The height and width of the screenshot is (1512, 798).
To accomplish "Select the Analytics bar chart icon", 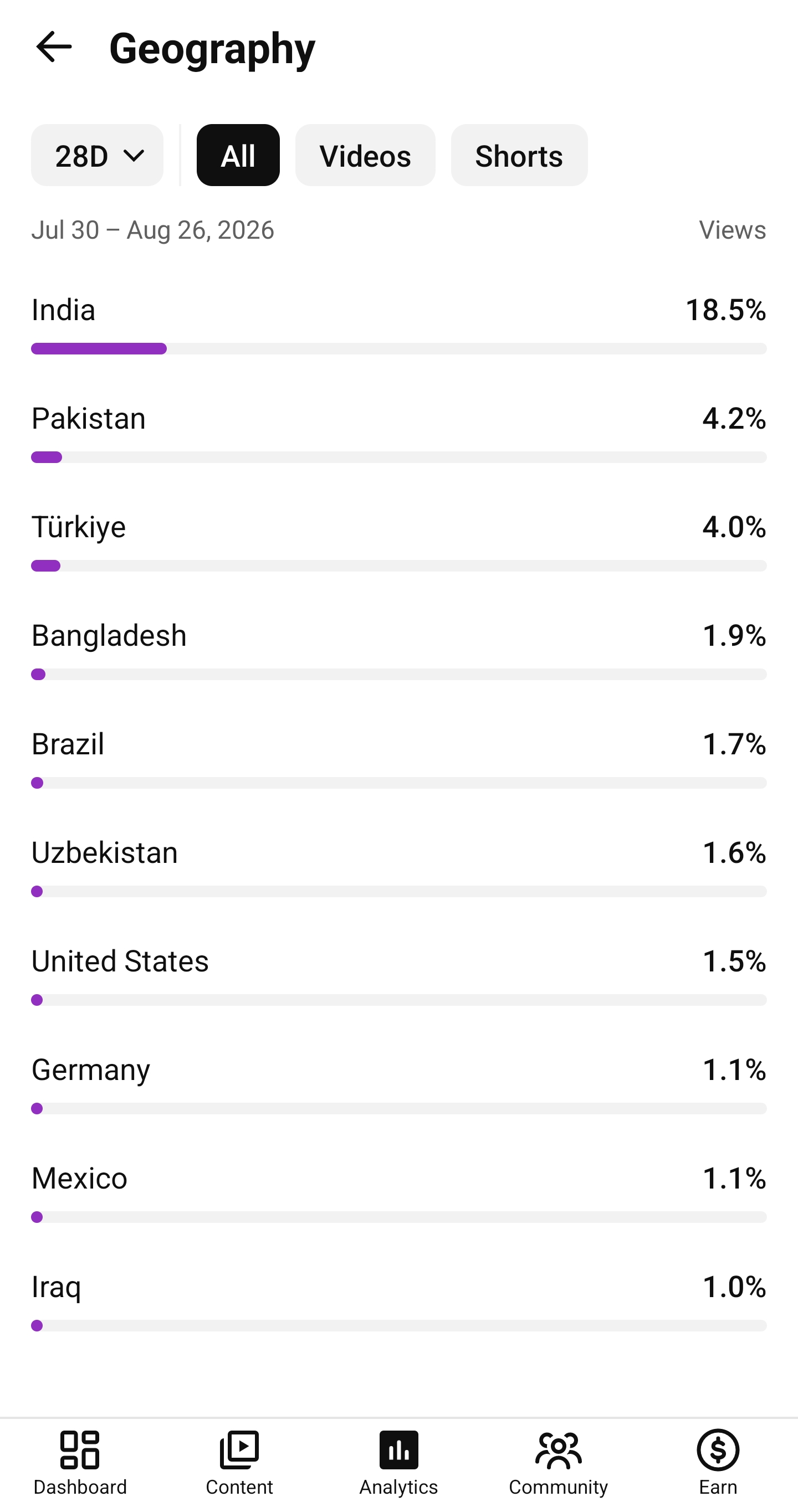I will pos(398,1450).
